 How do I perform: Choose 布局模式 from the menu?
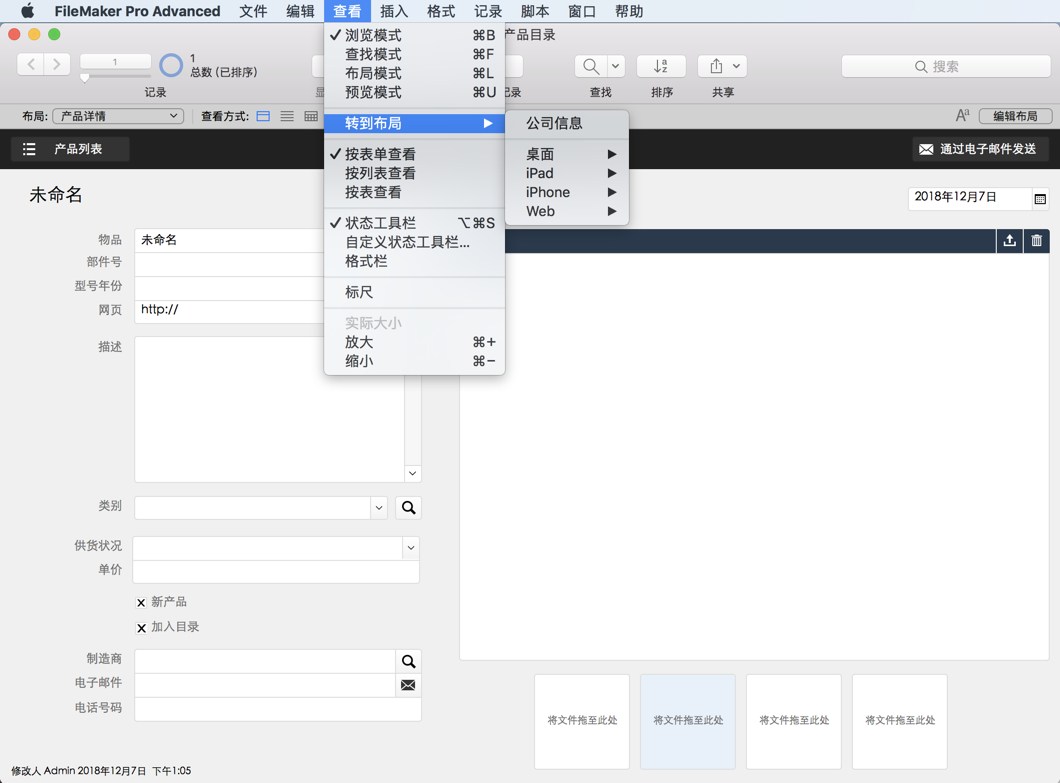coord(414,73)
